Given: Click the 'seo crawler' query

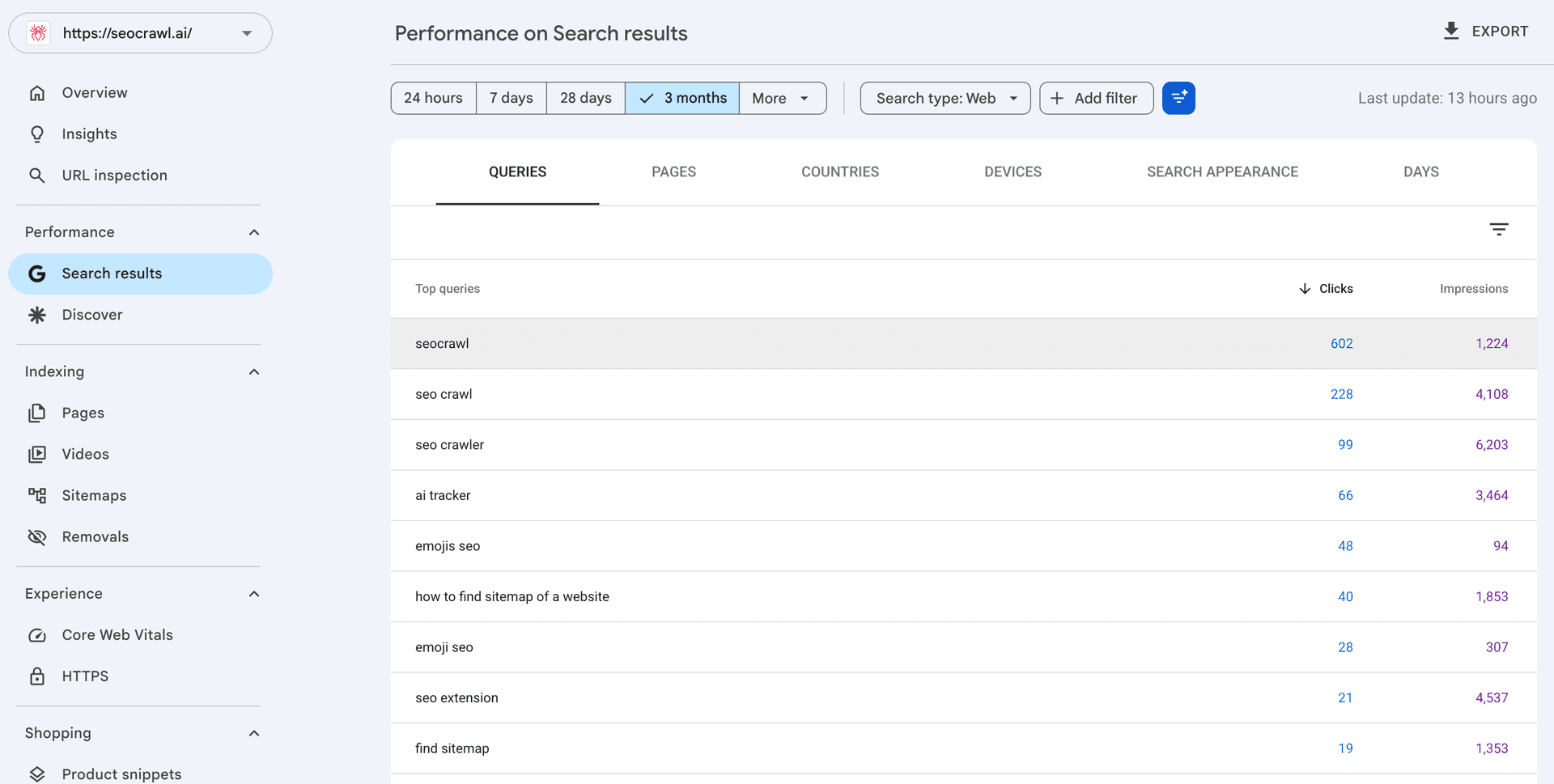Looking at the screenshot, I should click(449, 445).
